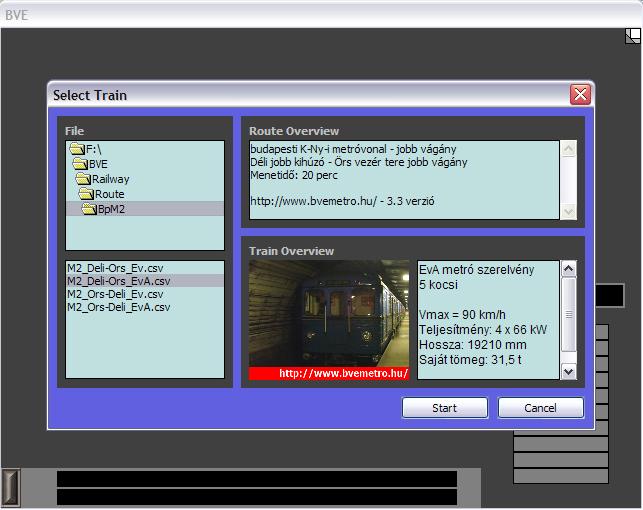
Task: Click the red bvemetro.hu banner link
Action: [329, 373]
